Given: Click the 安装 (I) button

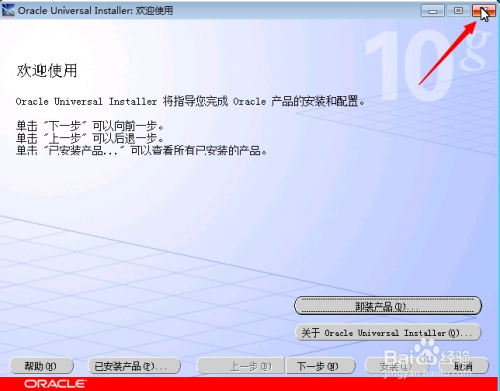Looking at the screenshot, I should pyautogui.click(x=398, y=366).
